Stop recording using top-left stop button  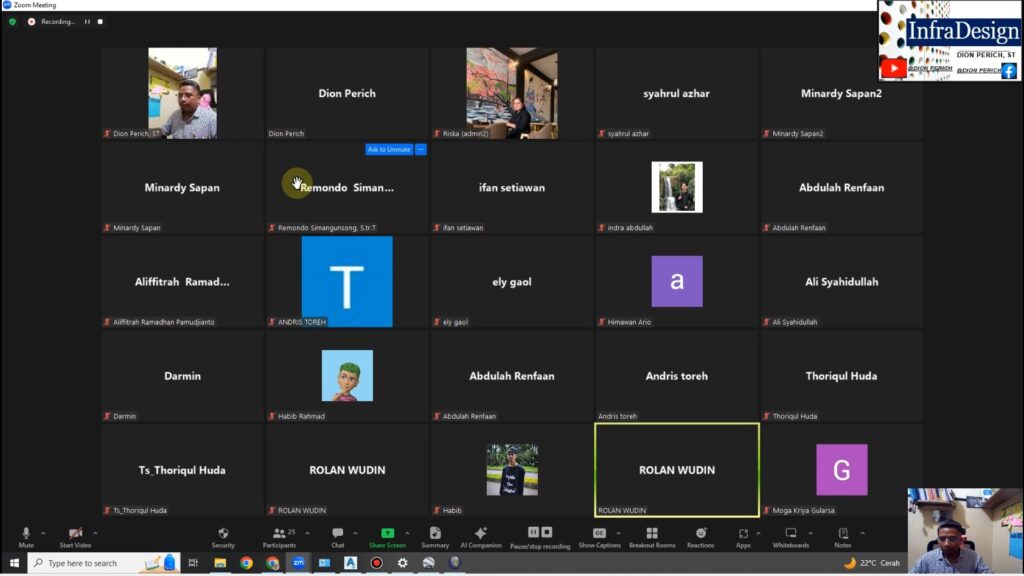tap(100, 21)
